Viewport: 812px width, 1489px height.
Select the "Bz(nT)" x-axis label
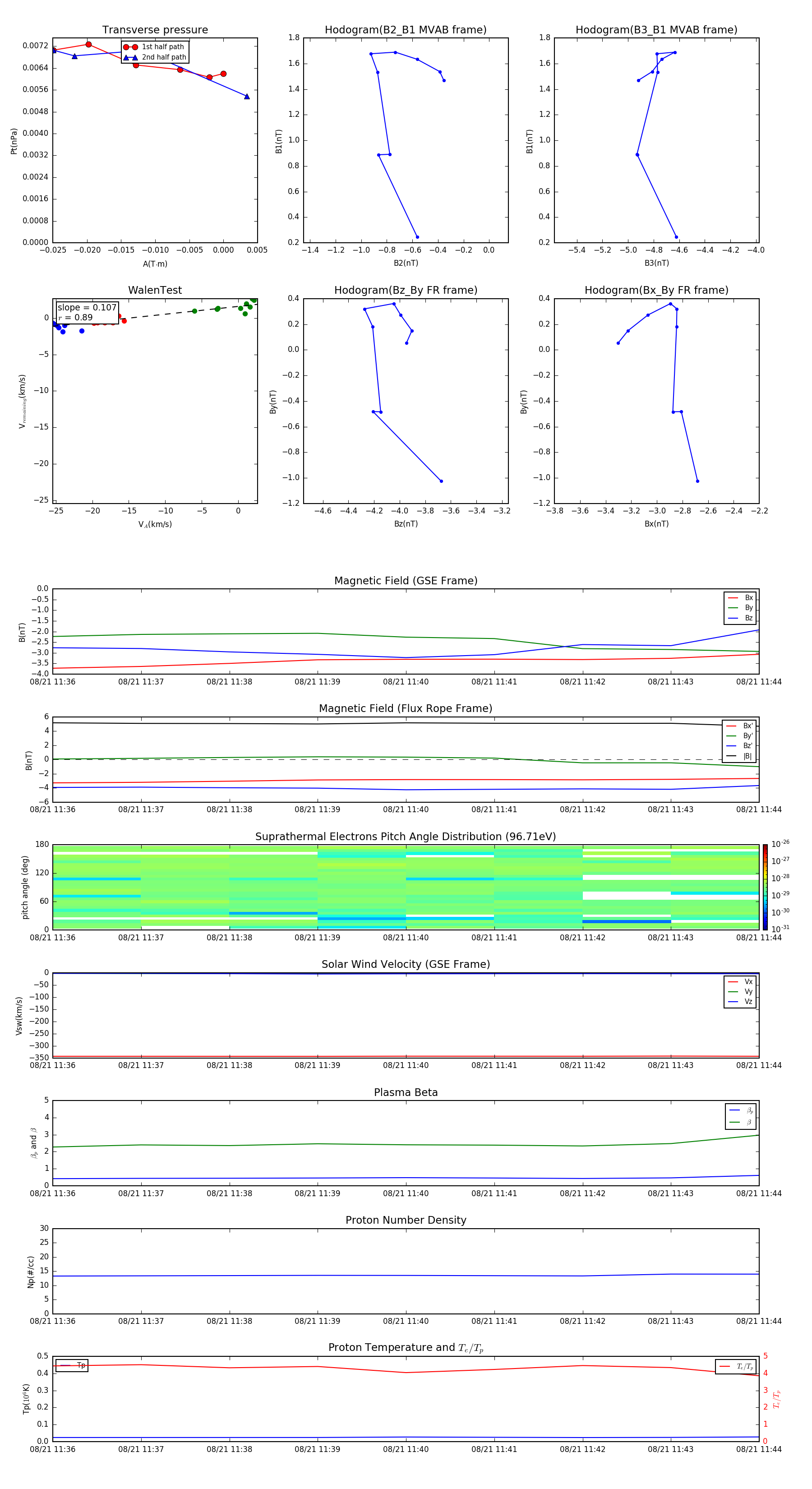pyautogui.click(x=406, y=524)
